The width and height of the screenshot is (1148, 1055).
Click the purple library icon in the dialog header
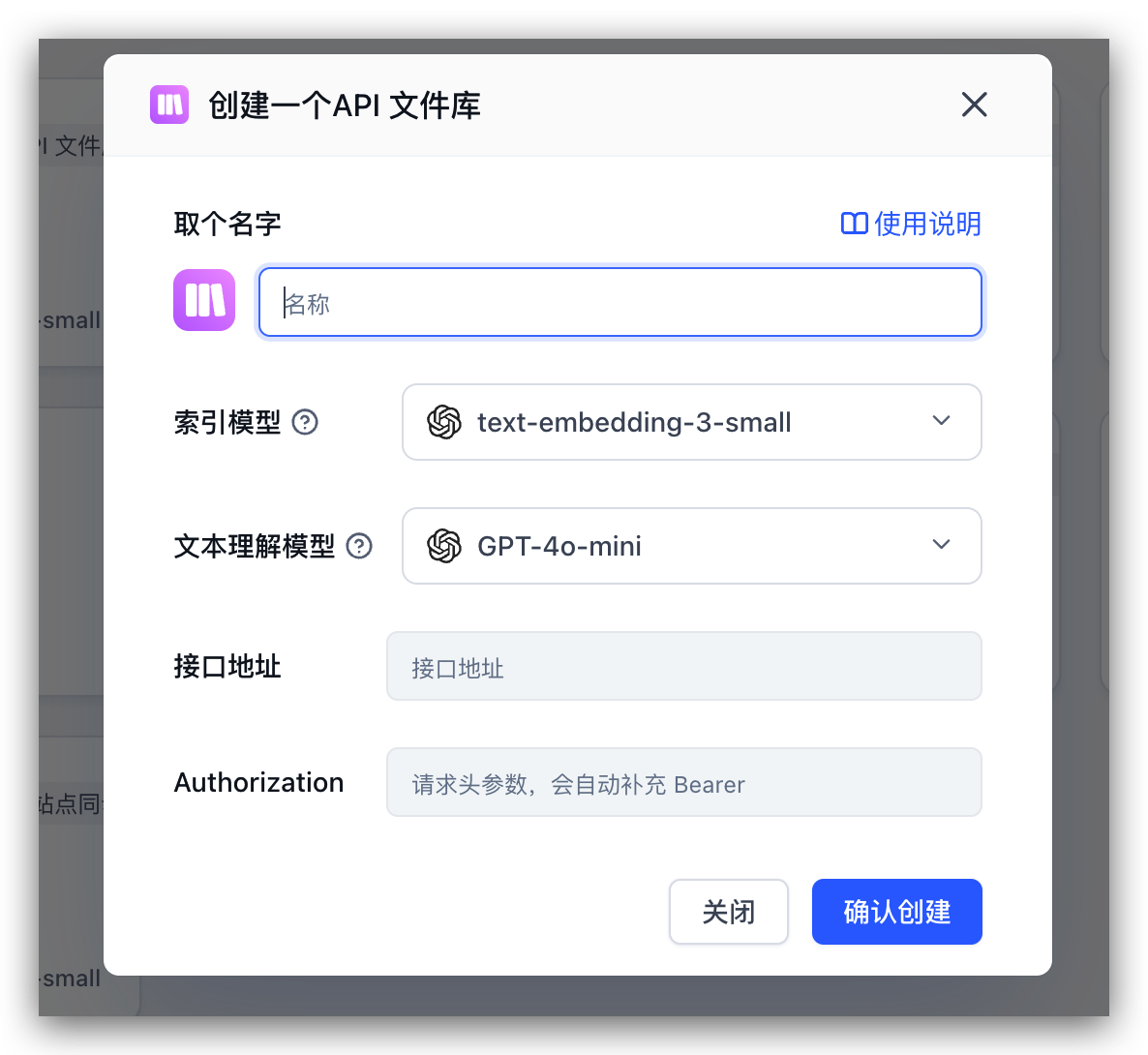pos(169,105)
